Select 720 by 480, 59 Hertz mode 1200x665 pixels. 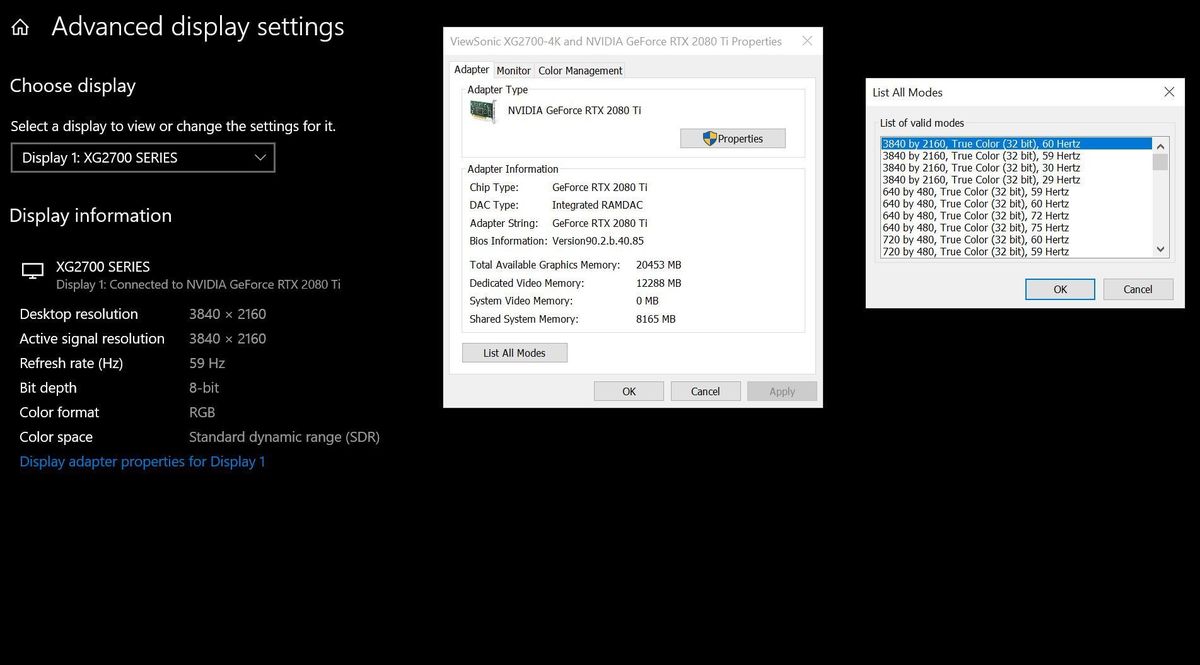point(1016,252)
